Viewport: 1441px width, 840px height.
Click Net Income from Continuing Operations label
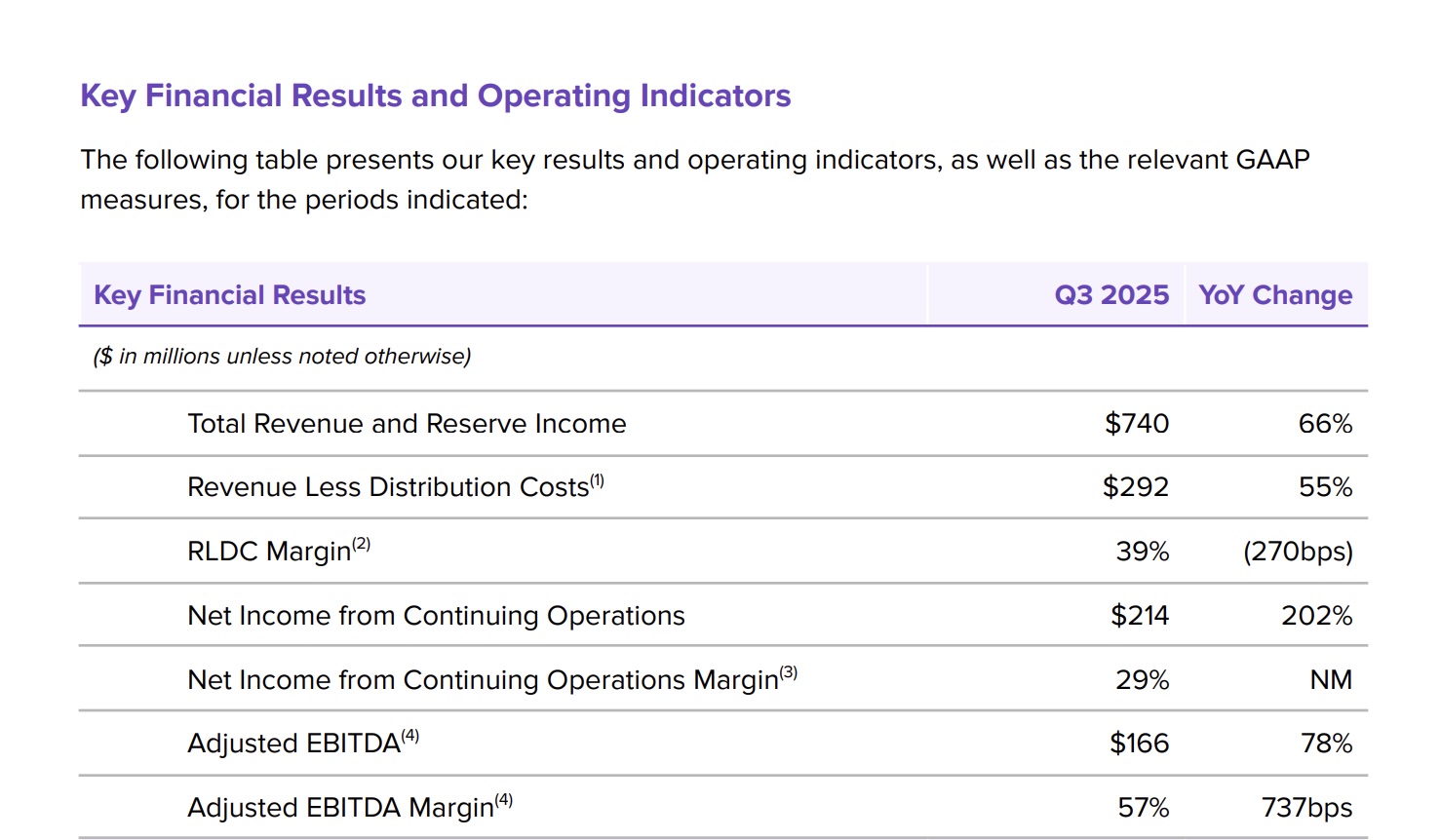[x=436, y=616]
